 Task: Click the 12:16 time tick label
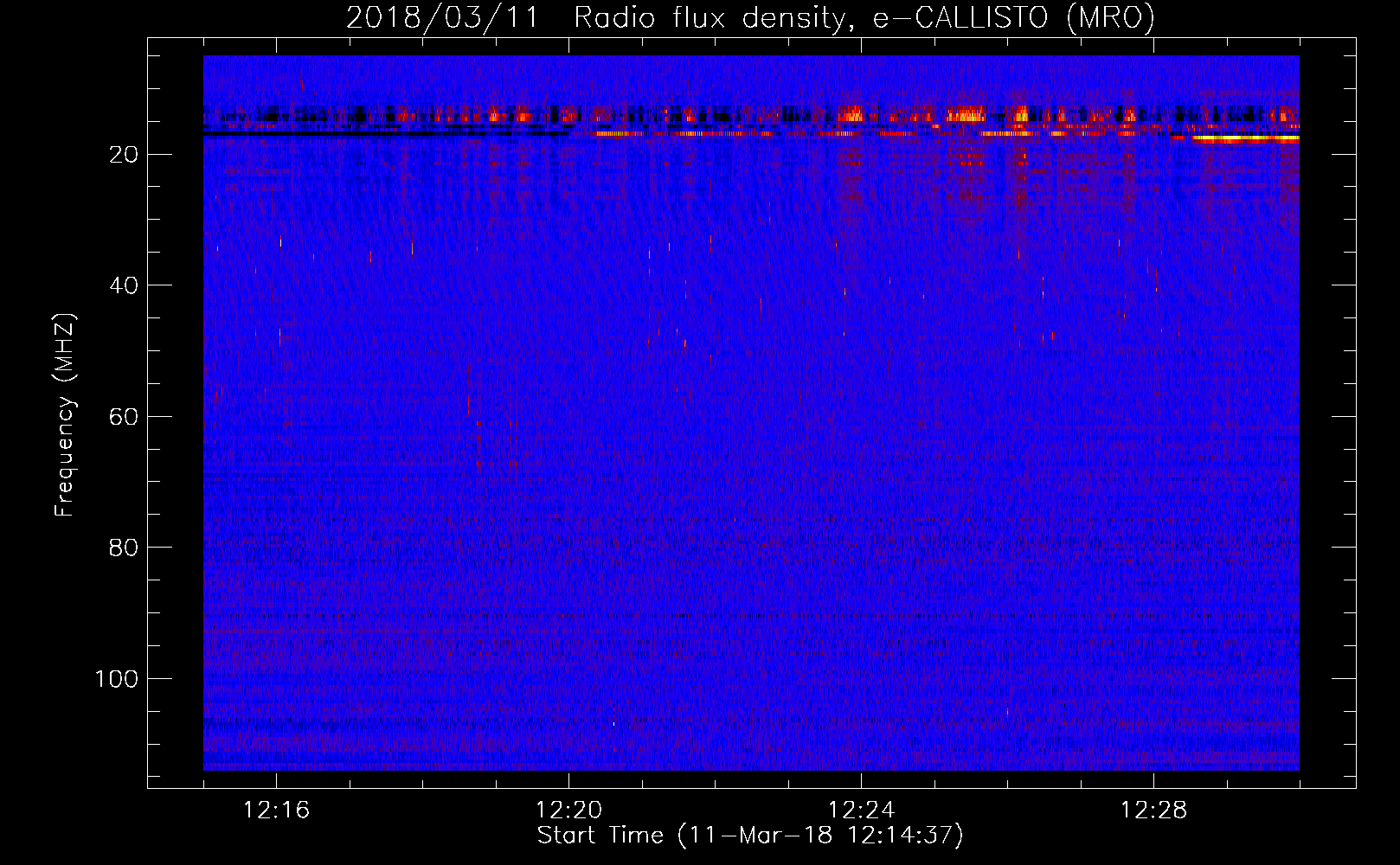tap(276, 811)
